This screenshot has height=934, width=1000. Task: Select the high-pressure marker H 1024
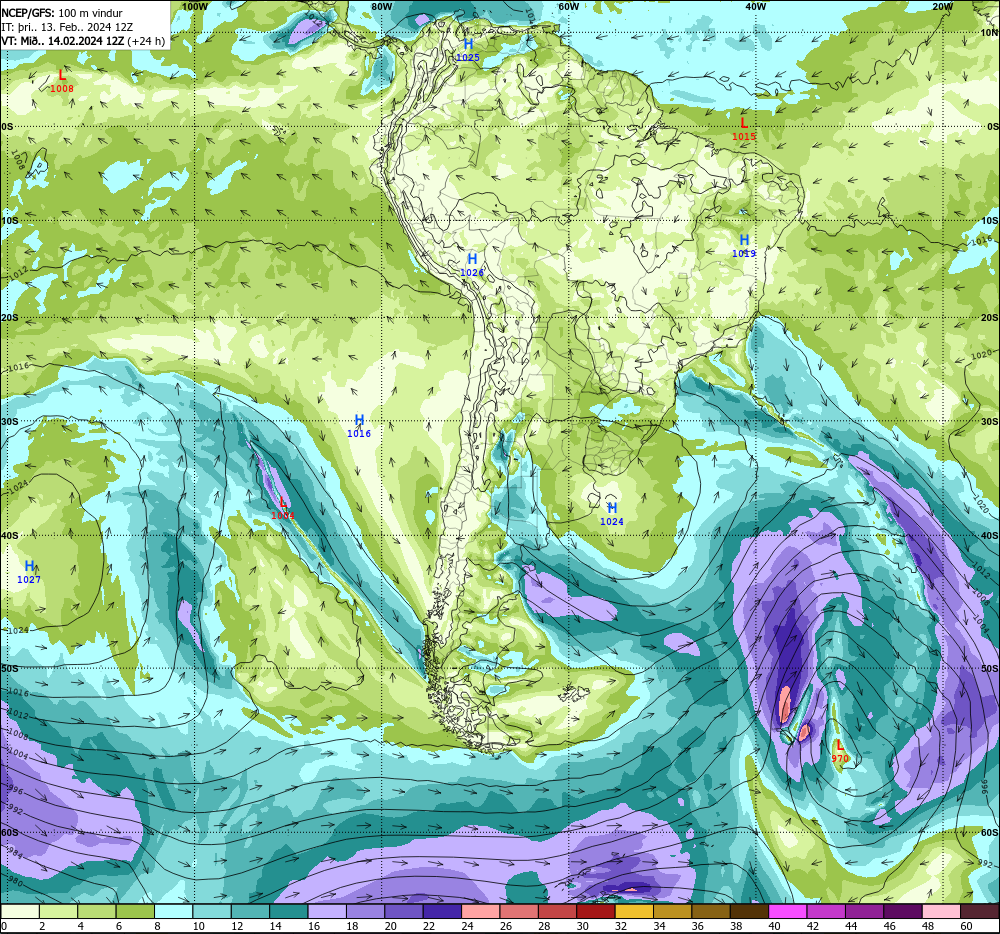click(612, 514)
